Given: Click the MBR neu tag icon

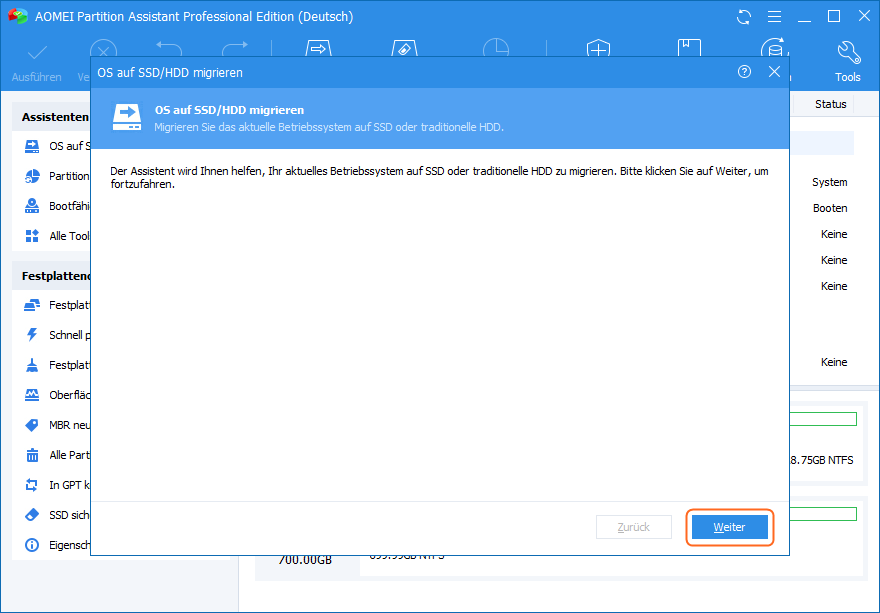Looking at the screenshot, I should tap(32, 425).
